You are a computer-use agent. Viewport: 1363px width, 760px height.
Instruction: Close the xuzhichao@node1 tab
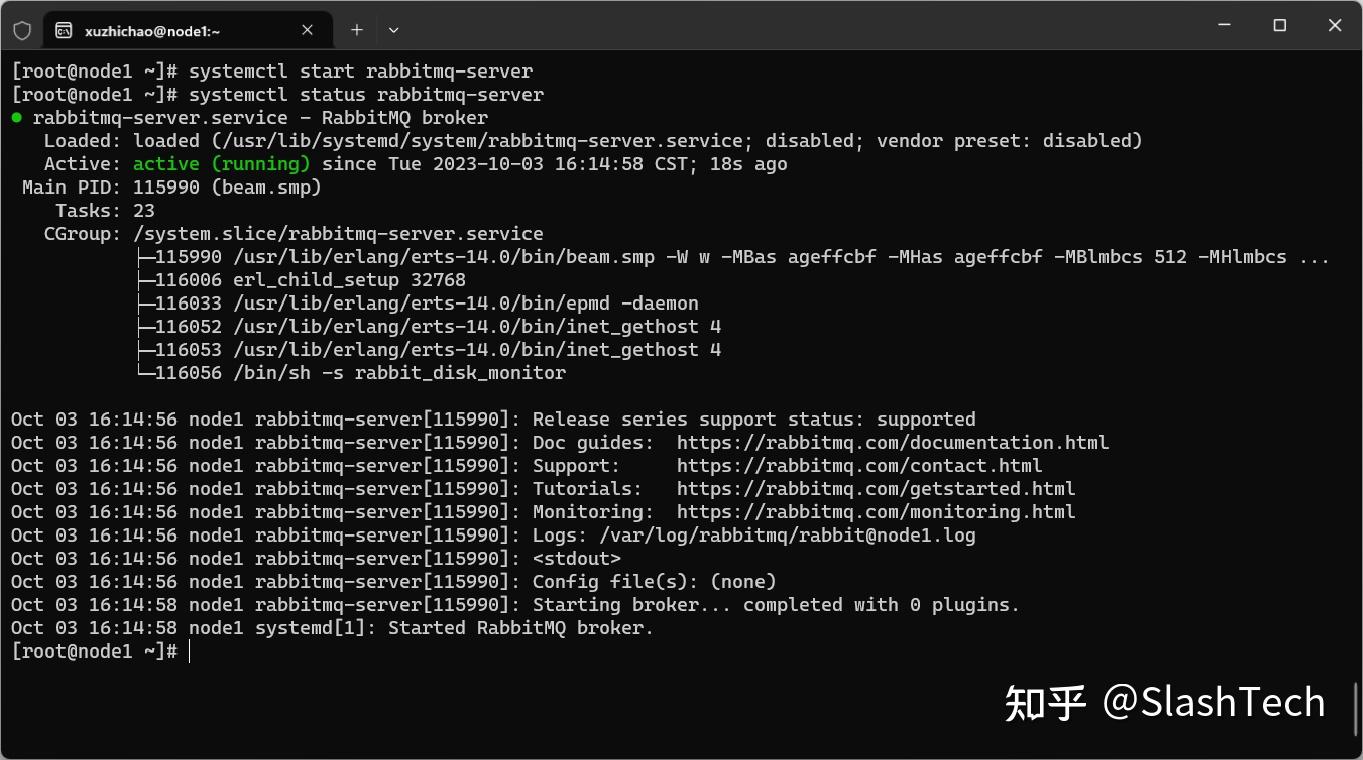[307, 29]
